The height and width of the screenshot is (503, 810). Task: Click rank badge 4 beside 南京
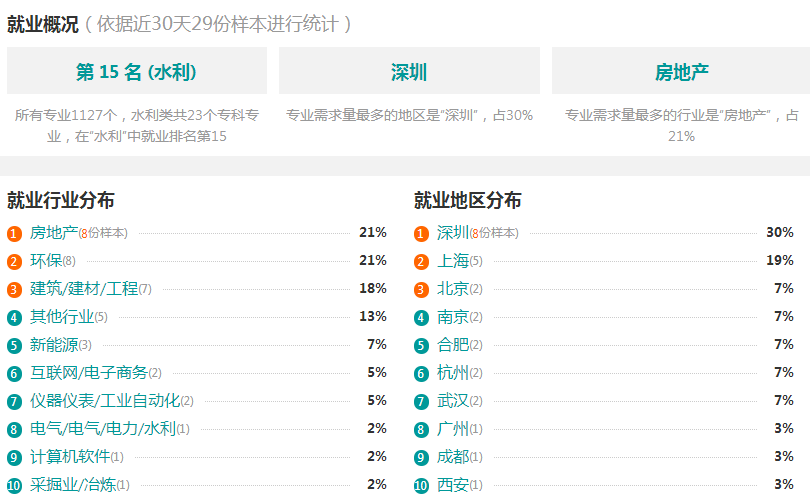click(x=422, y=318)
